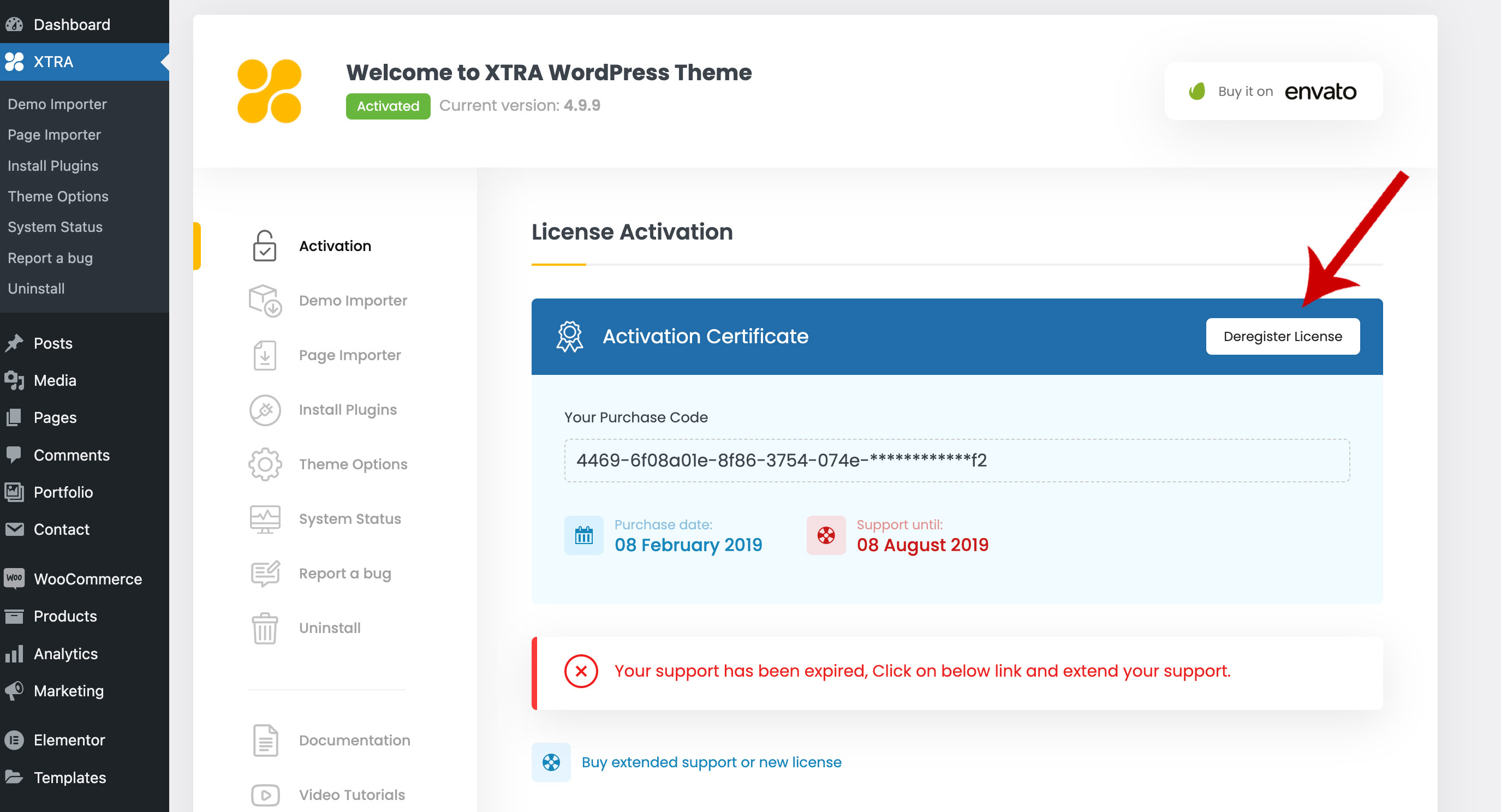The width and height of the screenshot is (1501, 812).
Task: Select System Status in the XTRA submenu
Action: pyautogui.click(x=55, y=227)
